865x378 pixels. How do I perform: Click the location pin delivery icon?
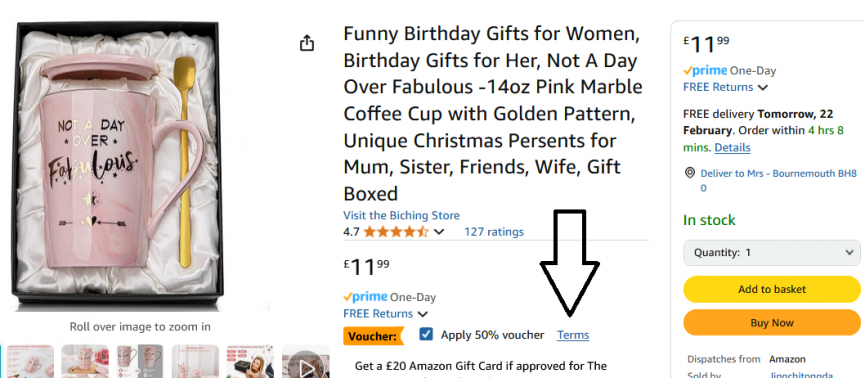click(x=690, y=173)
